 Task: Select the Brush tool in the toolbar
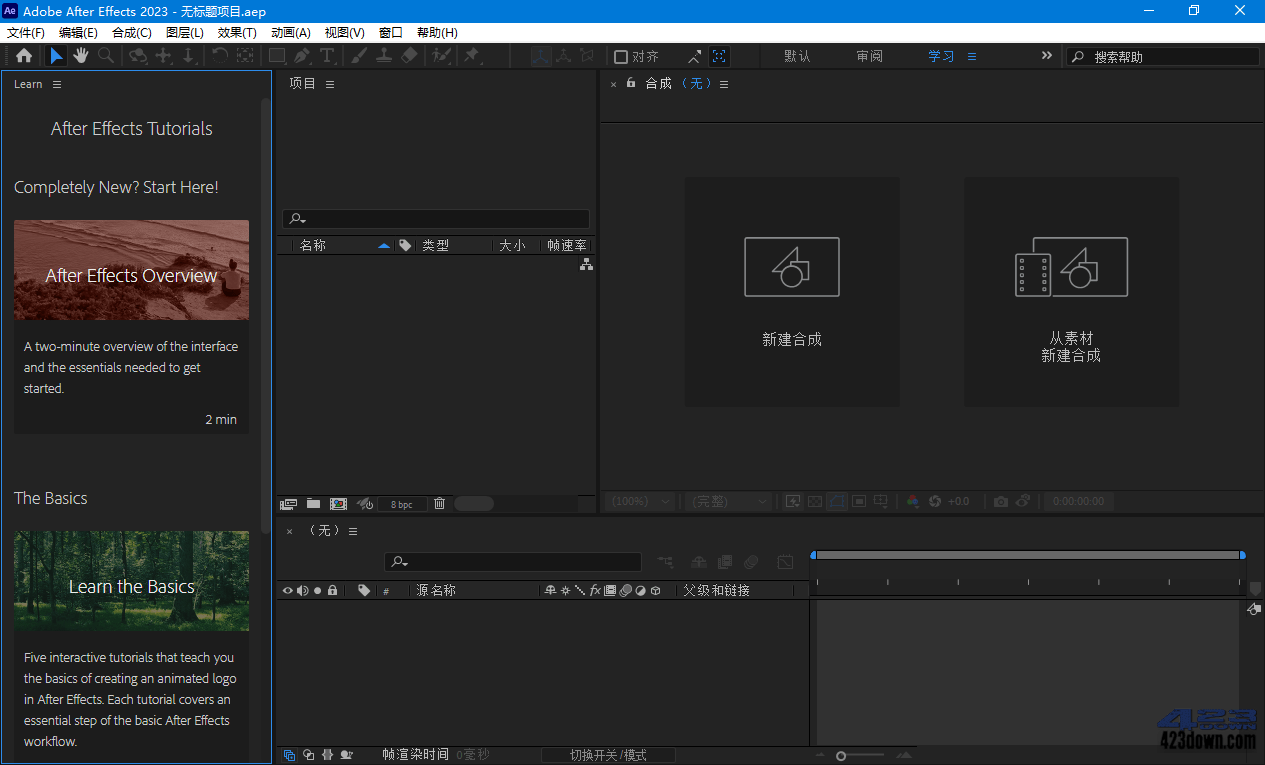(358, 56)
